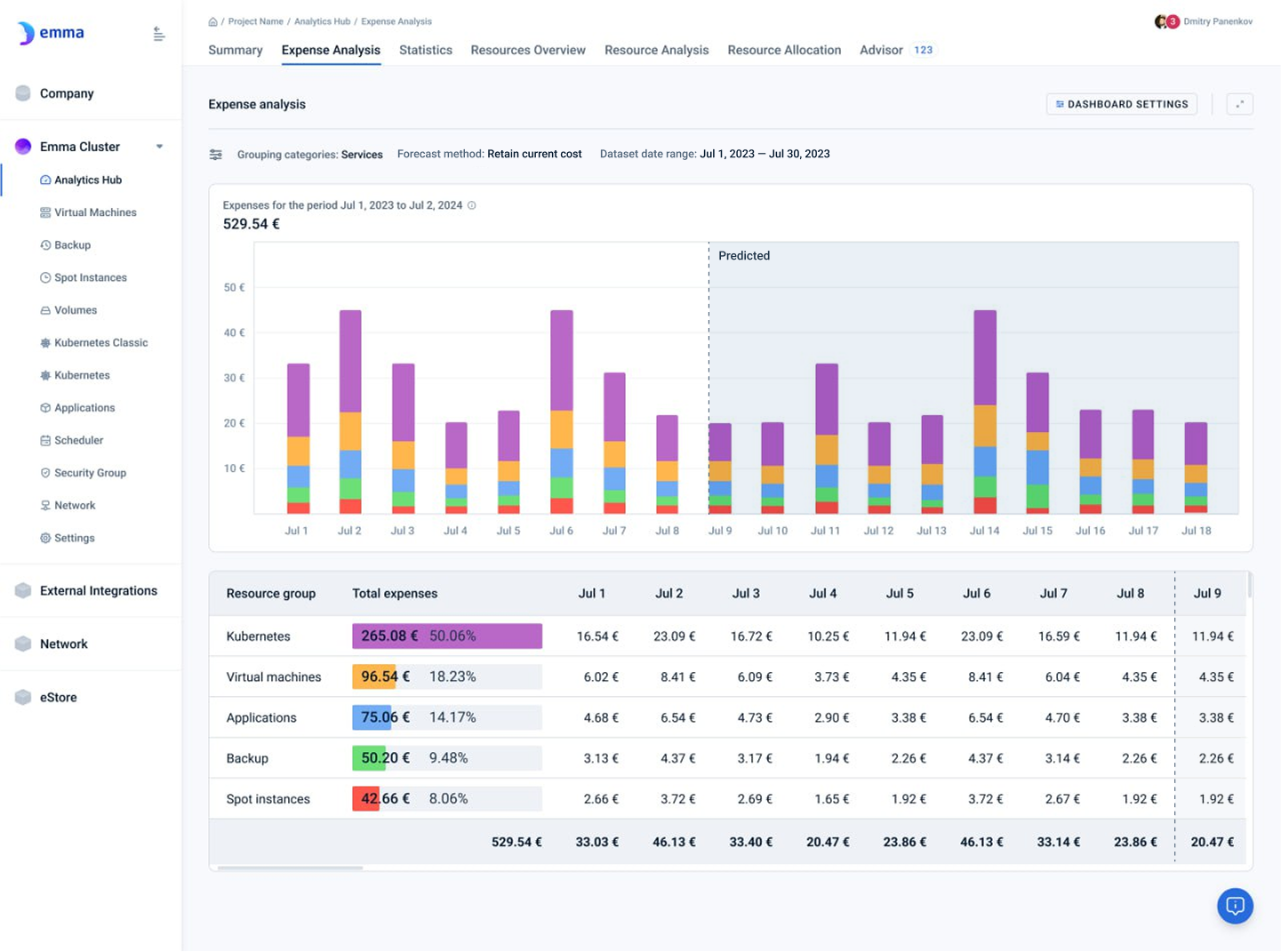The image size is (1281, 952).
Task: Click the emma logo
Action: 51,33
